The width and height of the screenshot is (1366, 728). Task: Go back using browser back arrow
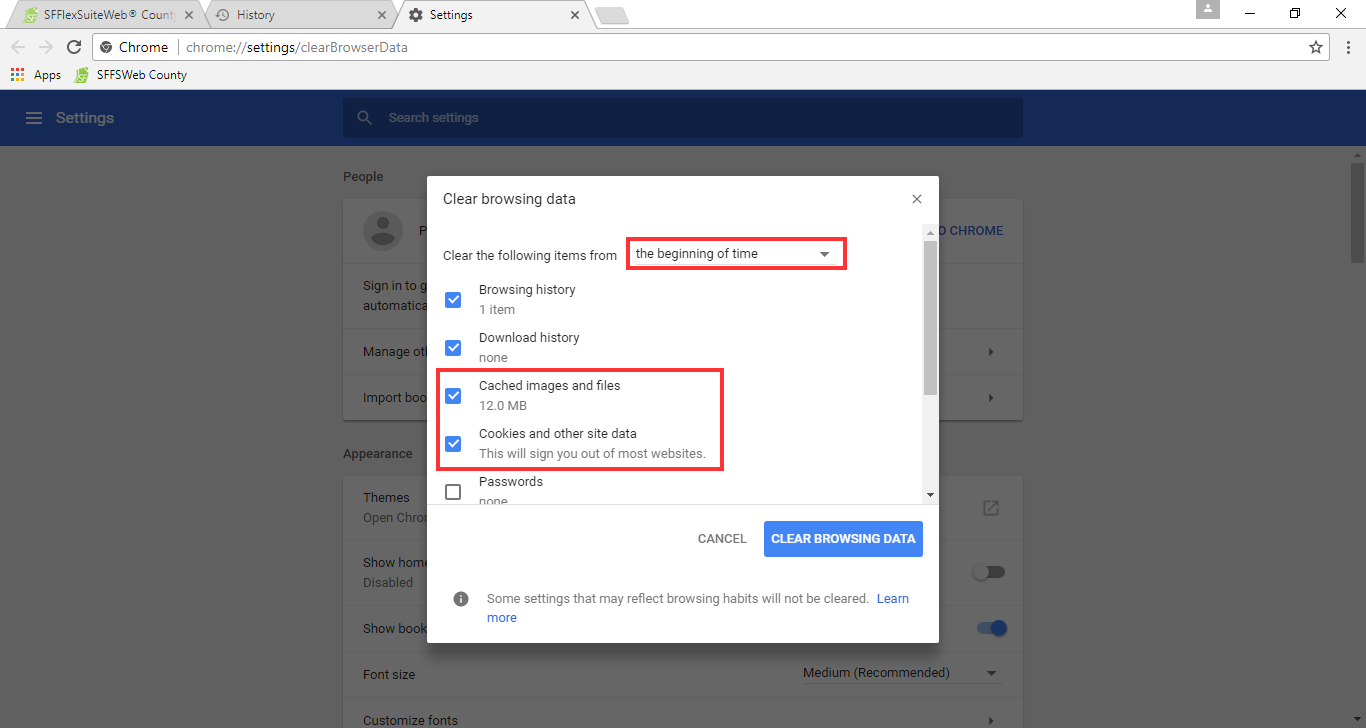click(x=18, y=47)
